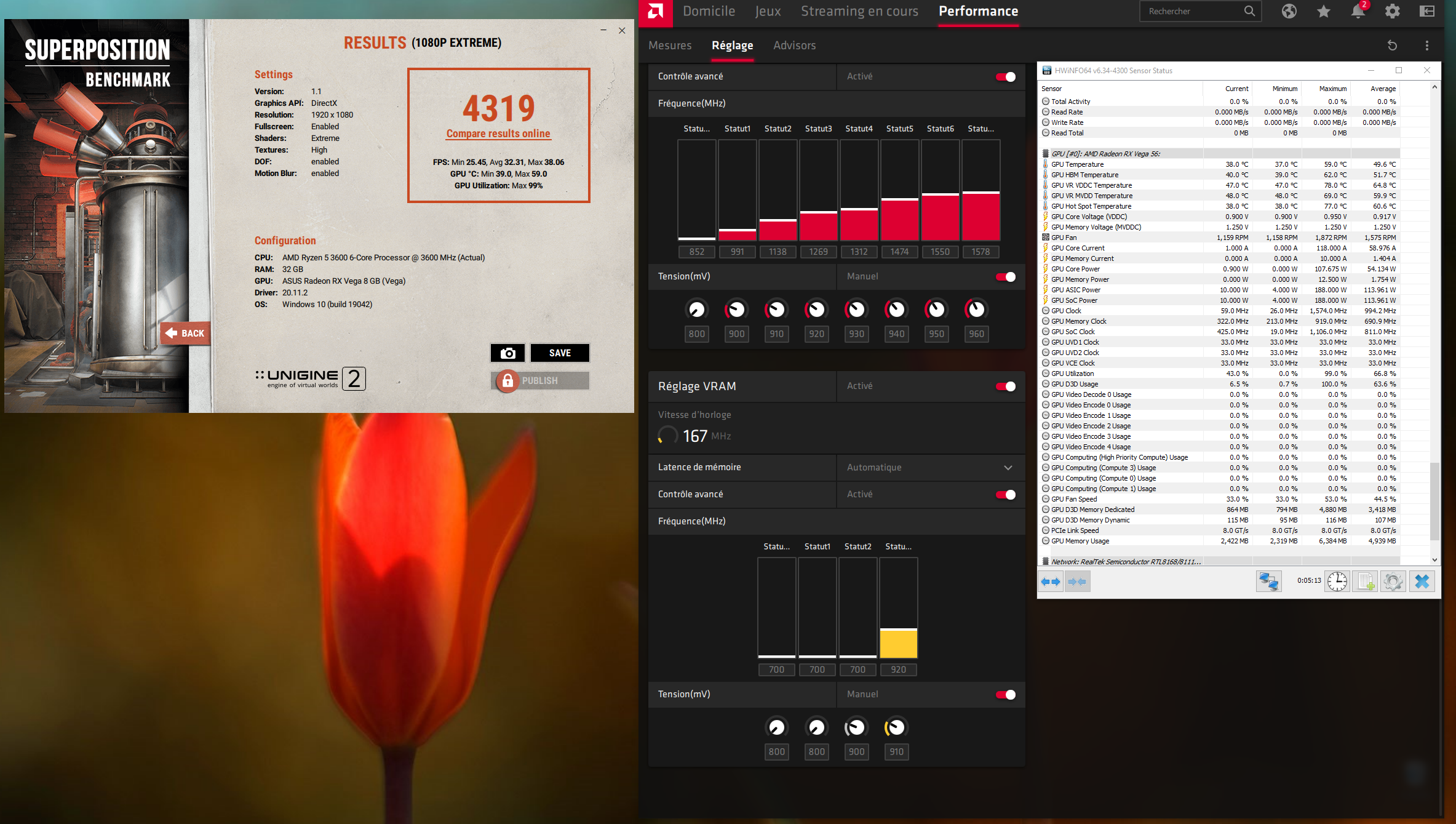Click the Superposition camera screenshot button

(507, 353)
